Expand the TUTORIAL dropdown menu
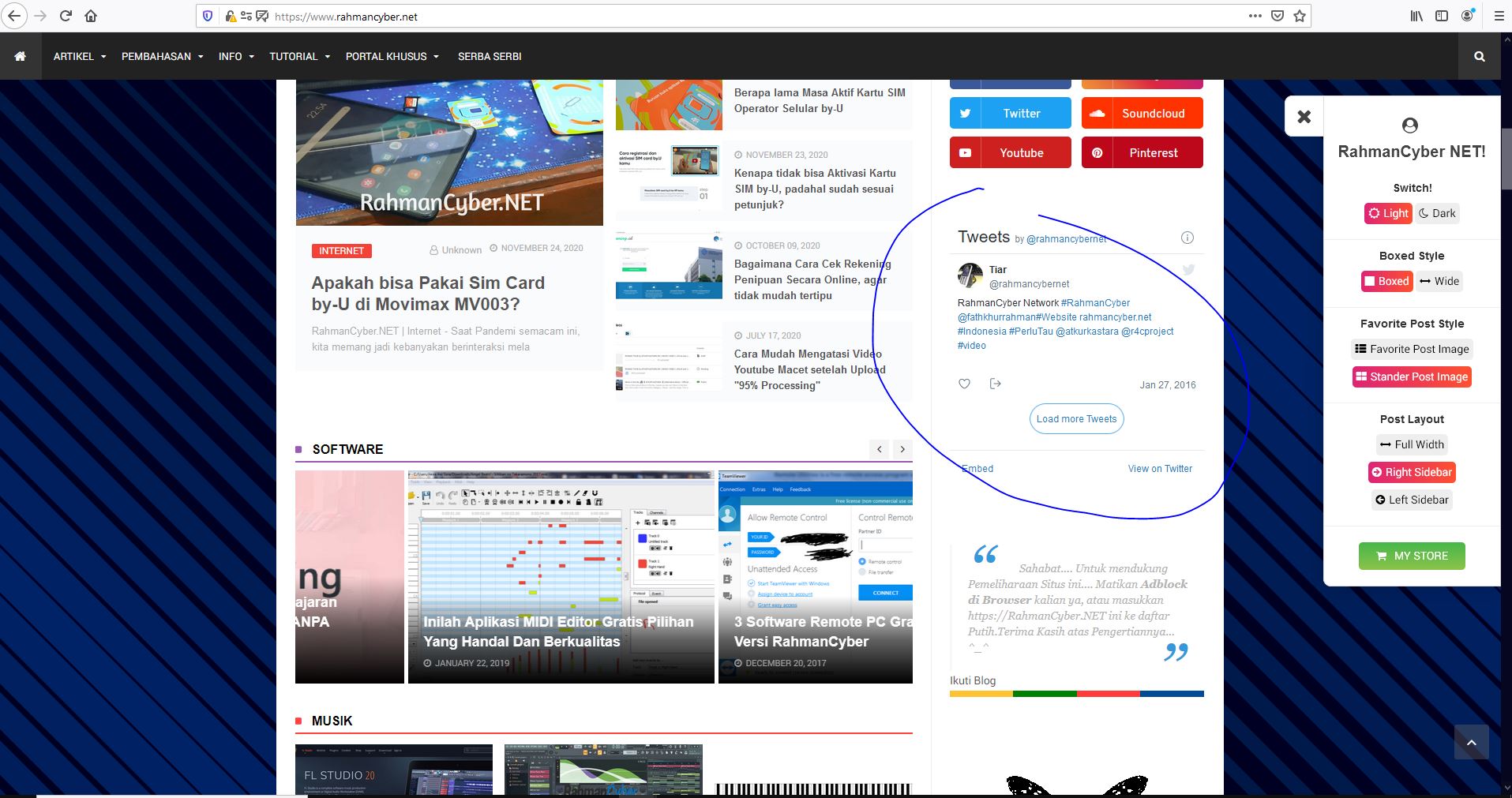Screen dimensions: 1512x798 click(x=300, y=56)
